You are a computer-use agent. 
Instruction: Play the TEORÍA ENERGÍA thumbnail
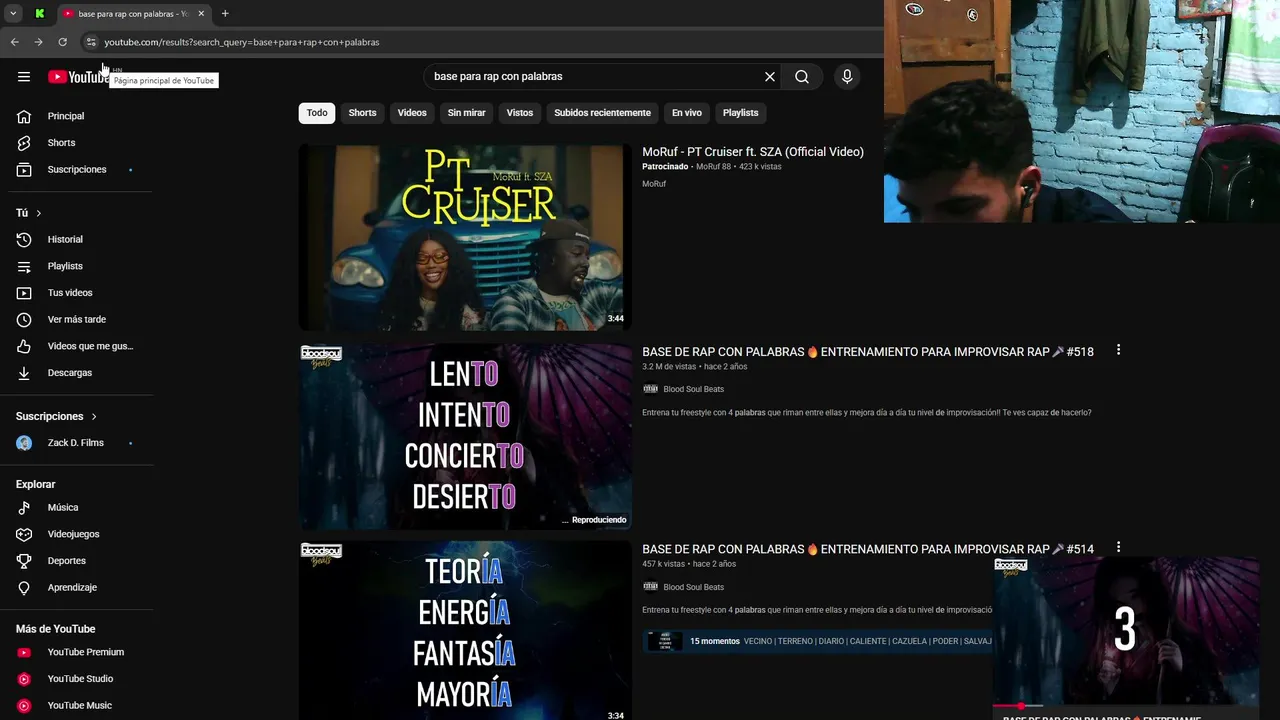[465, 630]
